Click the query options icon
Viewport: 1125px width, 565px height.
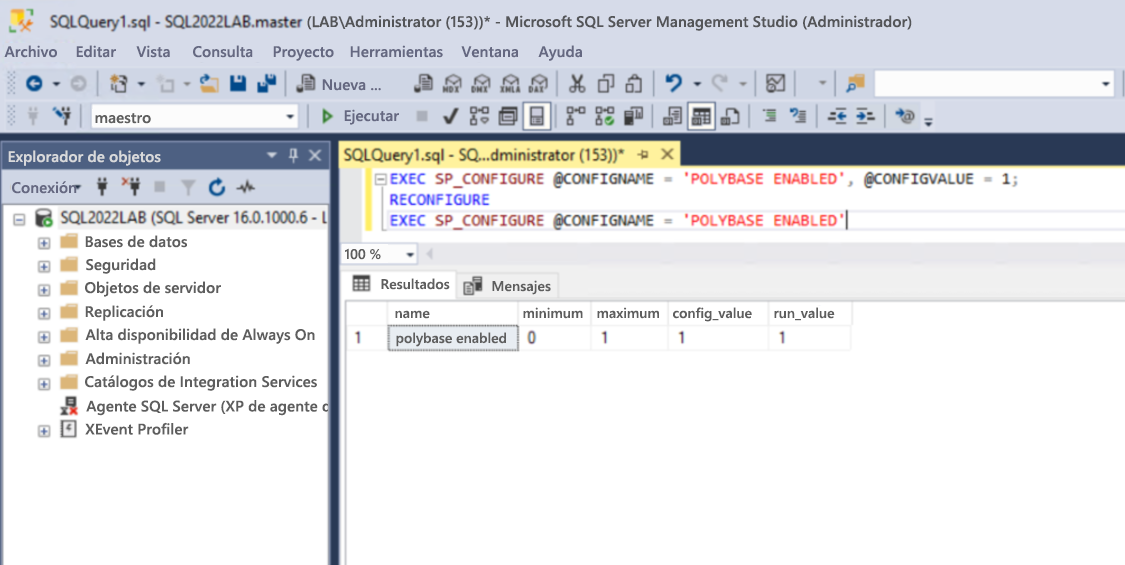pos(508,116)
